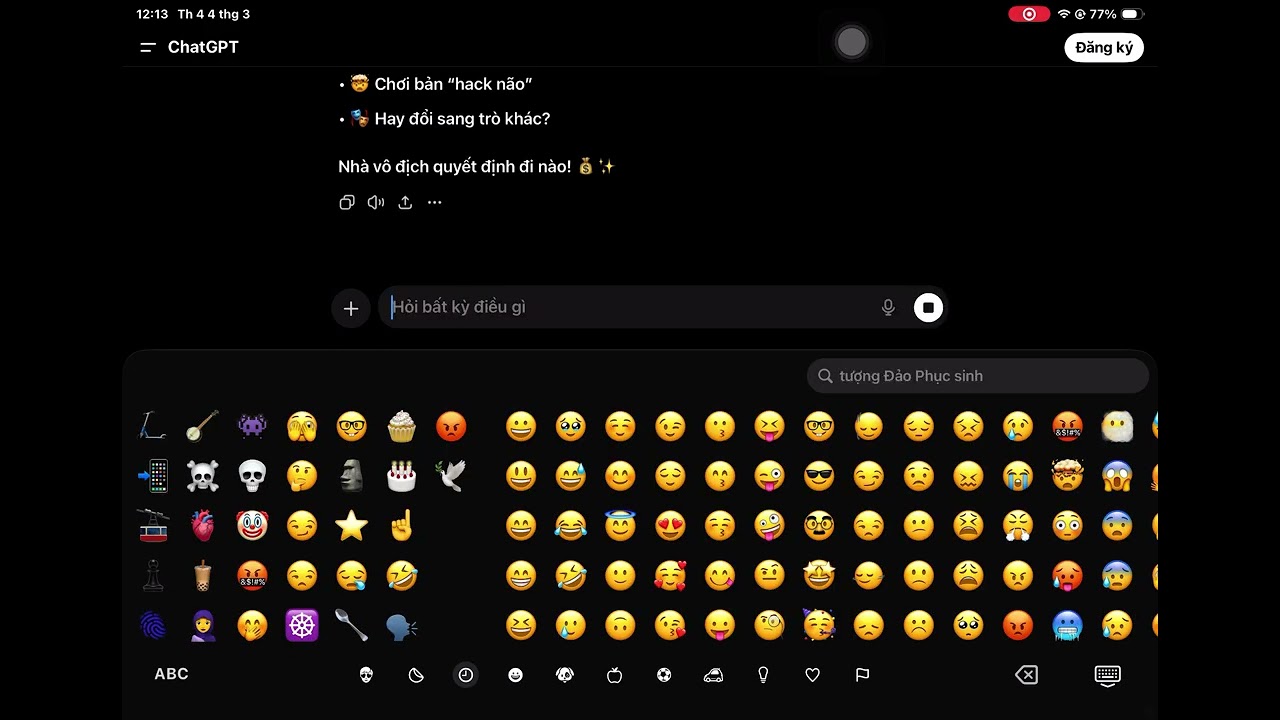This screenshot has height=720, width=1280.
Task: Insert the moai statue emoji
Action: click(351, 476)
